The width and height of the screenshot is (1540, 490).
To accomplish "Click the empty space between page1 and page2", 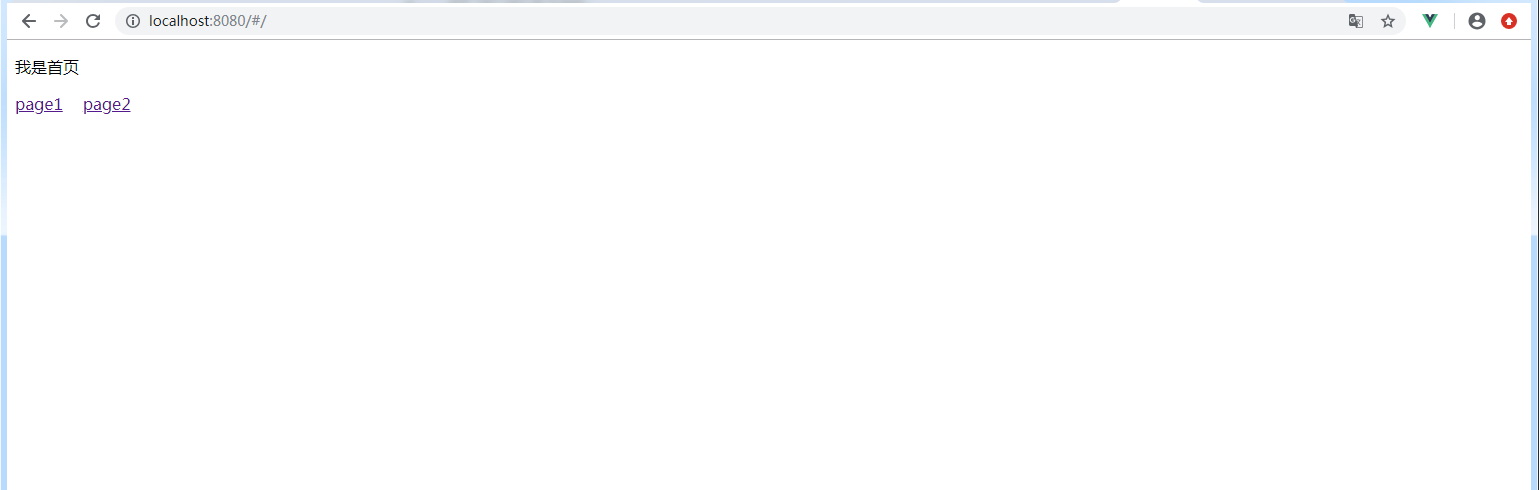I will [x=73, y=105].
